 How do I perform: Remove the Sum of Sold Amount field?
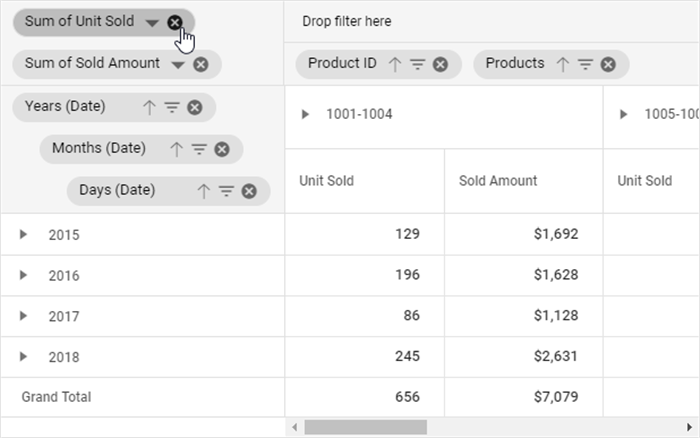[201, 64]
